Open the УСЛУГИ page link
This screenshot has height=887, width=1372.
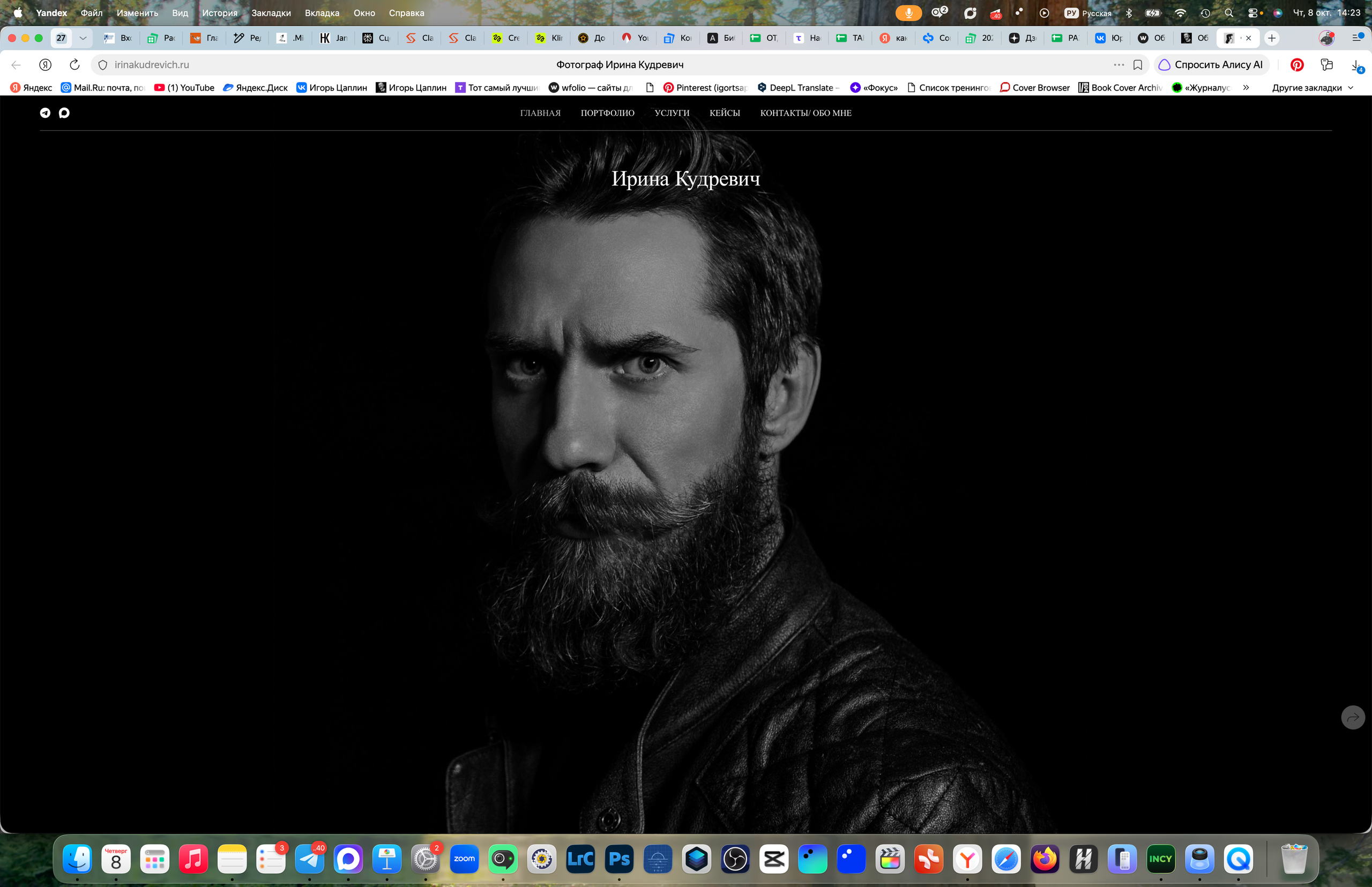(672, 113)
